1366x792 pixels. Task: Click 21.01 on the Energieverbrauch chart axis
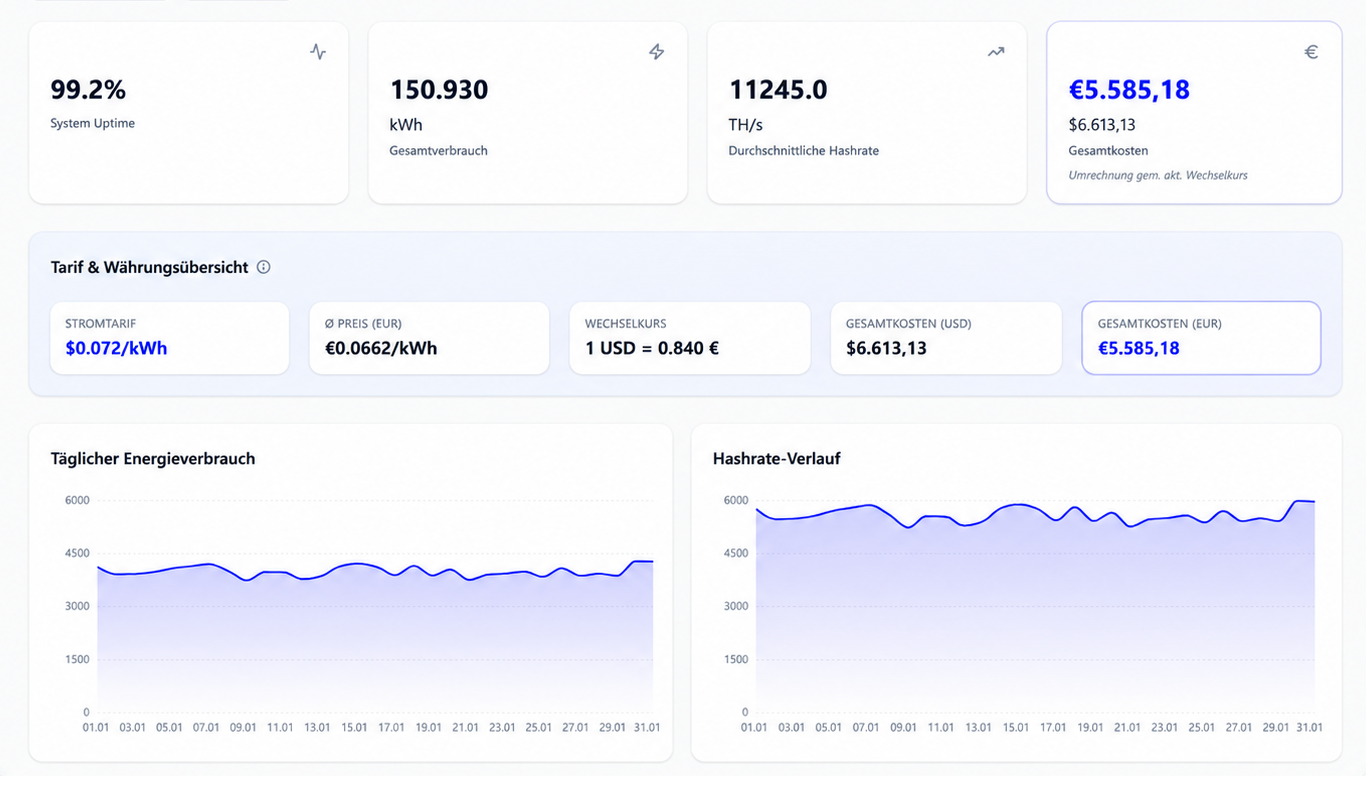(x=465, y=727)
